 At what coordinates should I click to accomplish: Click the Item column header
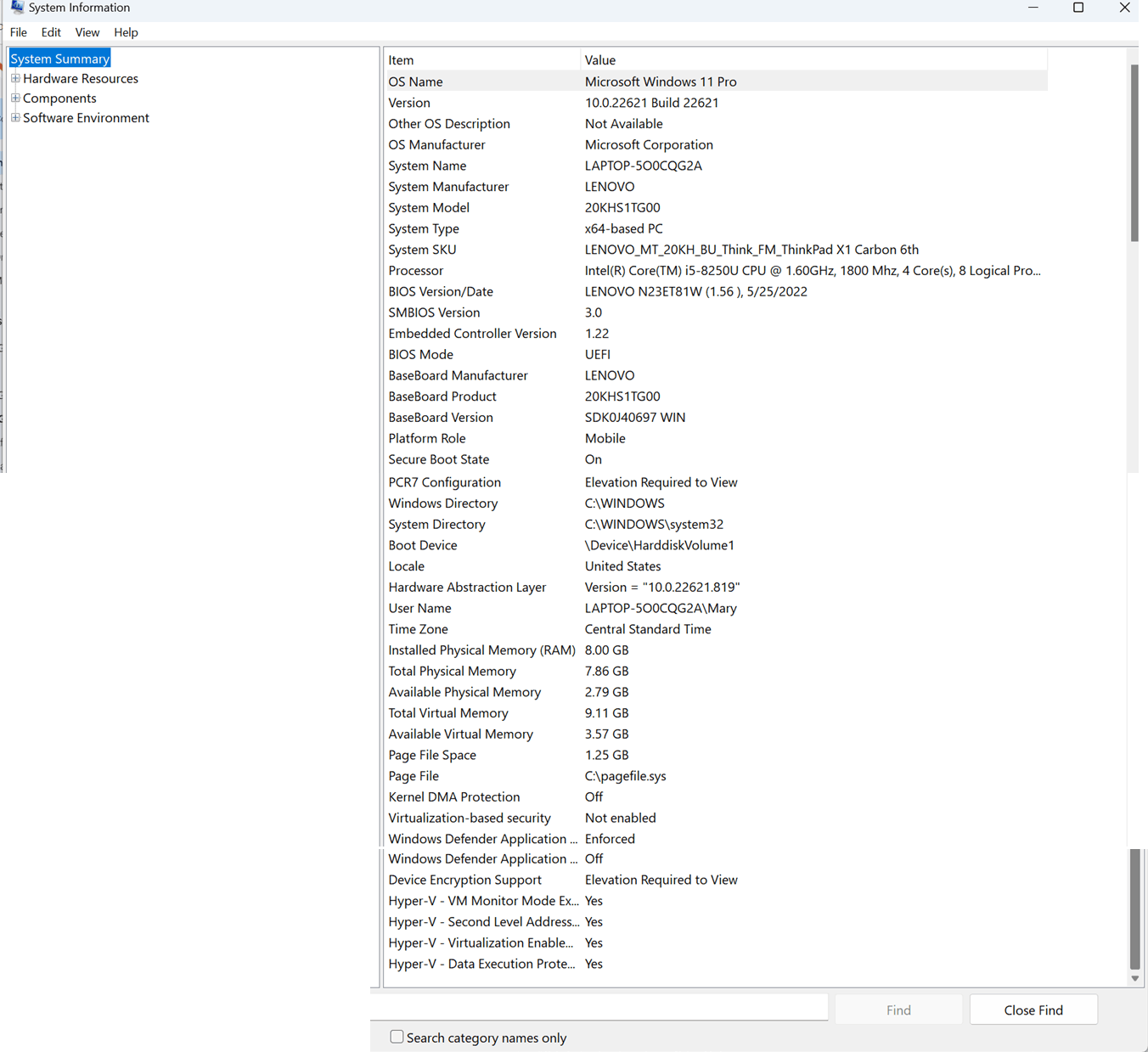click(x=482, y=60)
